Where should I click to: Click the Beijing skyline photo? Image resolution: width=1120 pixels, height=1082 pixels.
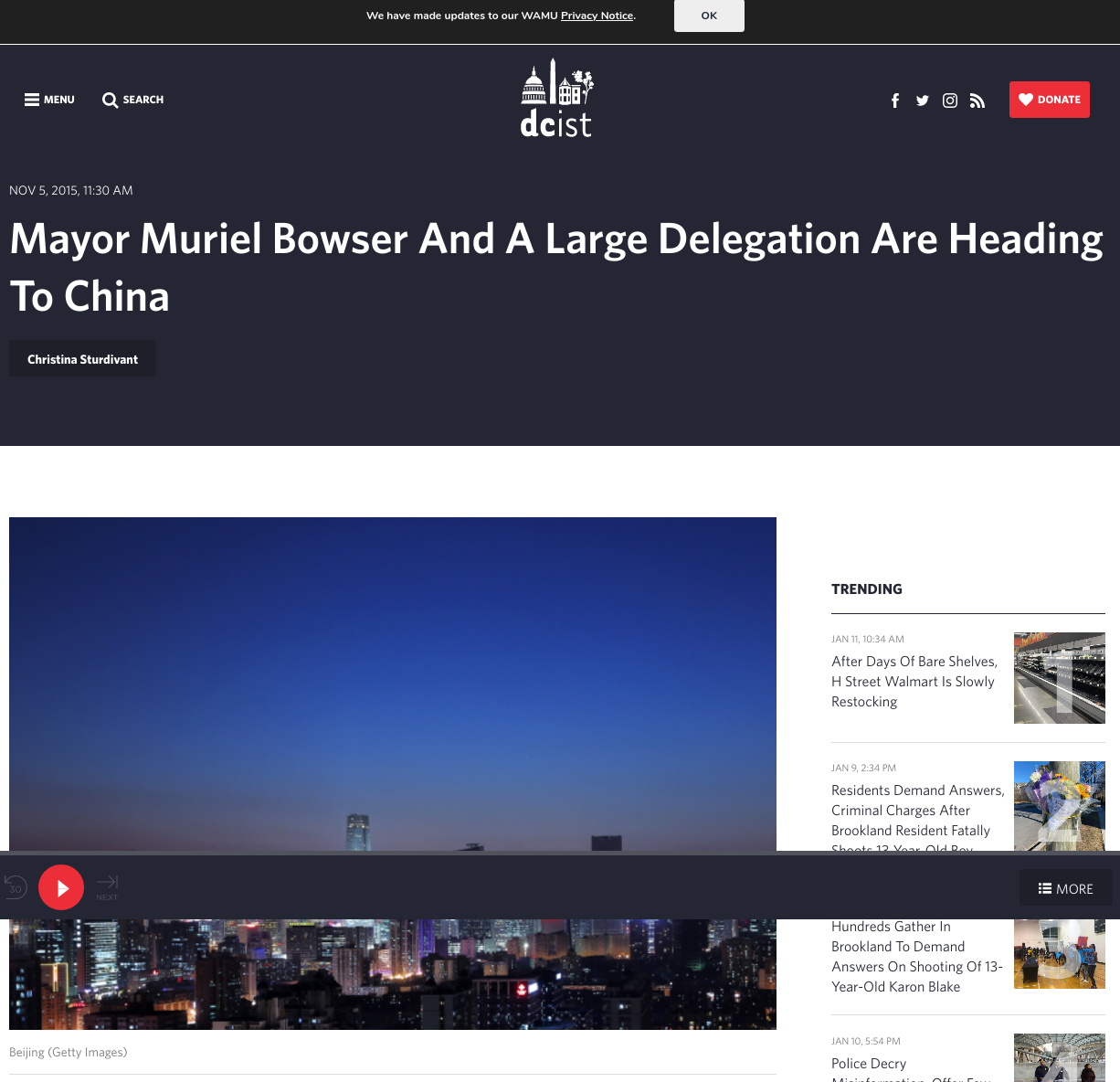(393, 684)
